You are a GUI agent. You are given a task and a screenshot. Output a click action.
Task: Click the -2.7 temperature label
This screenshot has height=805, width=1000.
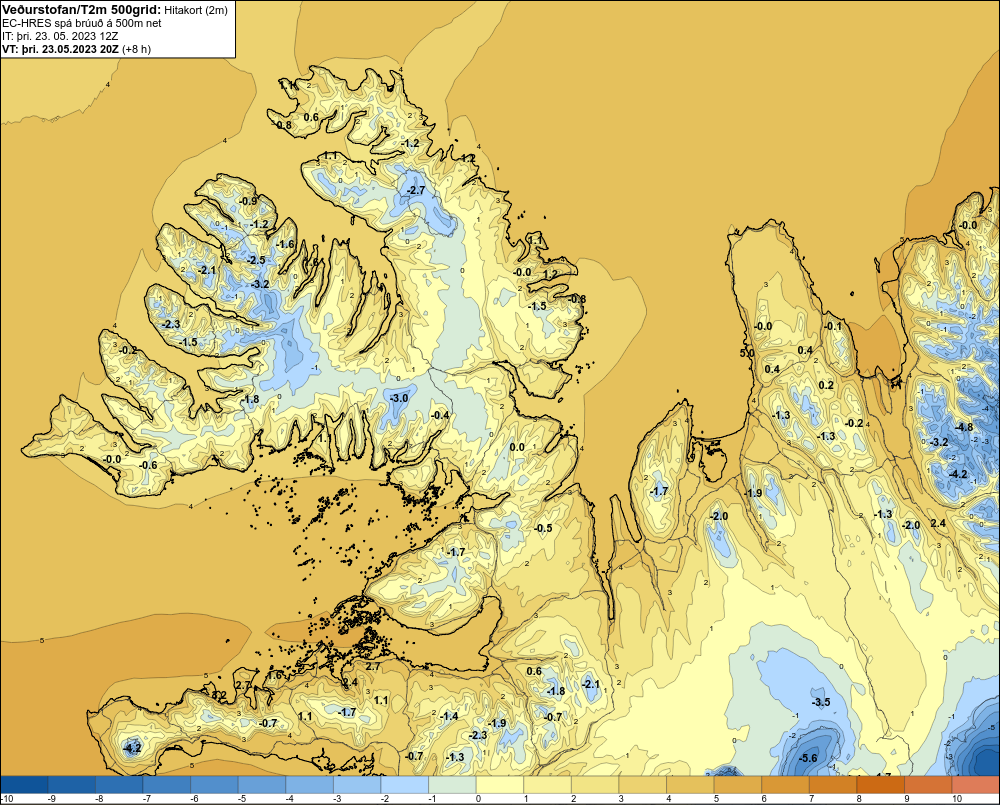pyautogui.click(x=415, y=191)
